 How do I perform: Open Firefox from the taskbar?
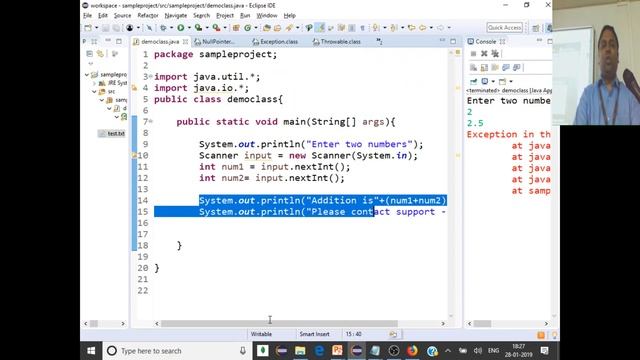click(x=412, y=351)
